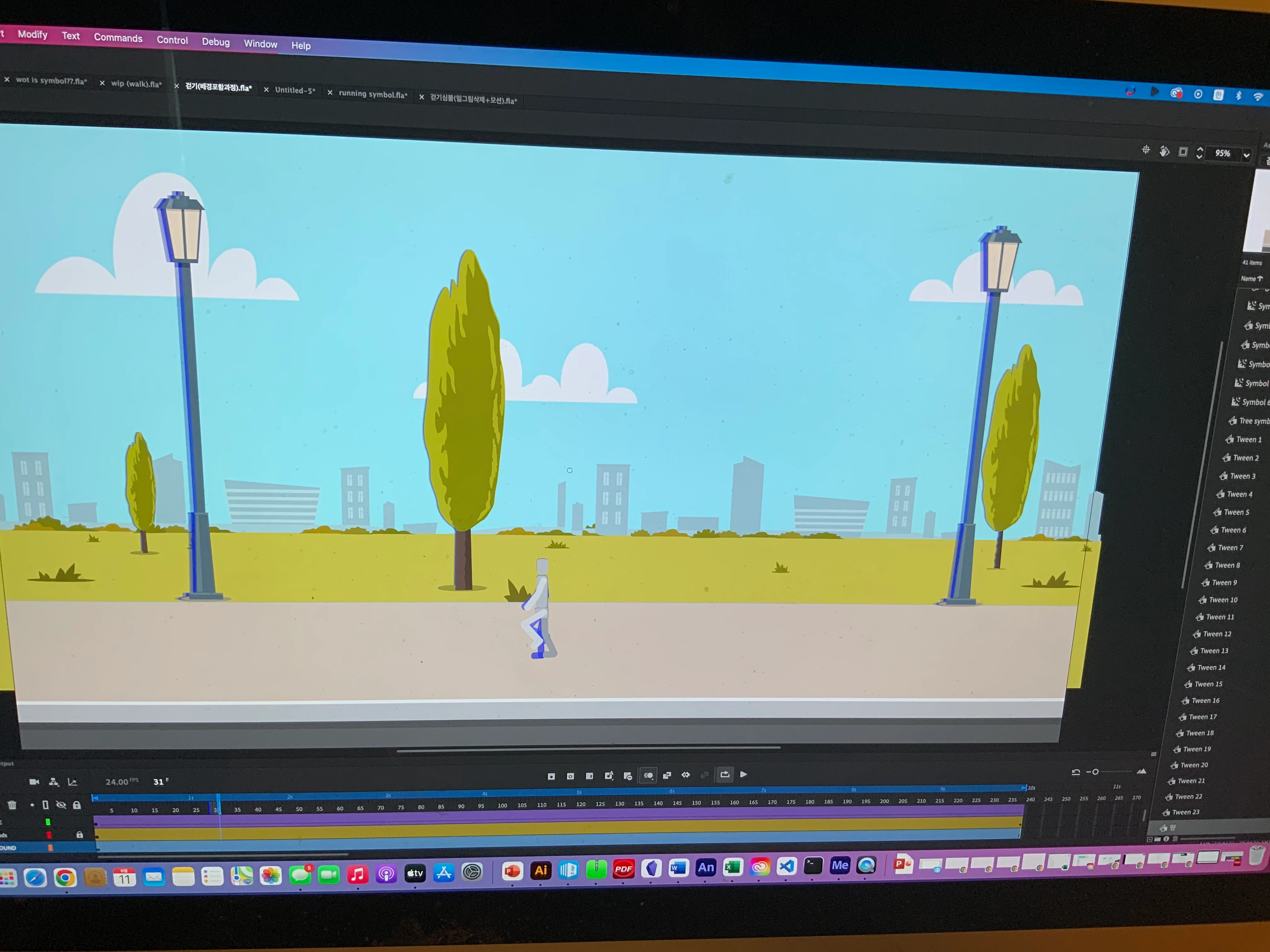Image resolution: width=1270 pixels, height=952 pixels.
Task: Click the zoom stepper arrows beside 95%
Action: tap(1199, 153)
